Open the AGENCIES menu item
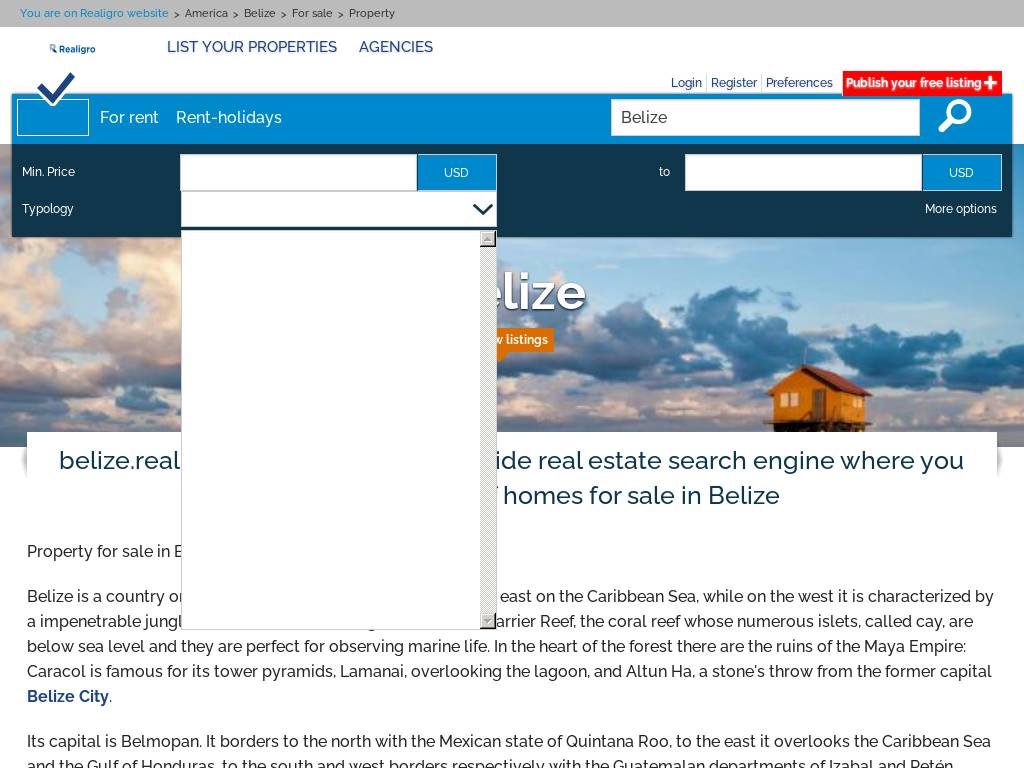The width and height of the screenshot is (1024, 768). click(x=396, y=47)
